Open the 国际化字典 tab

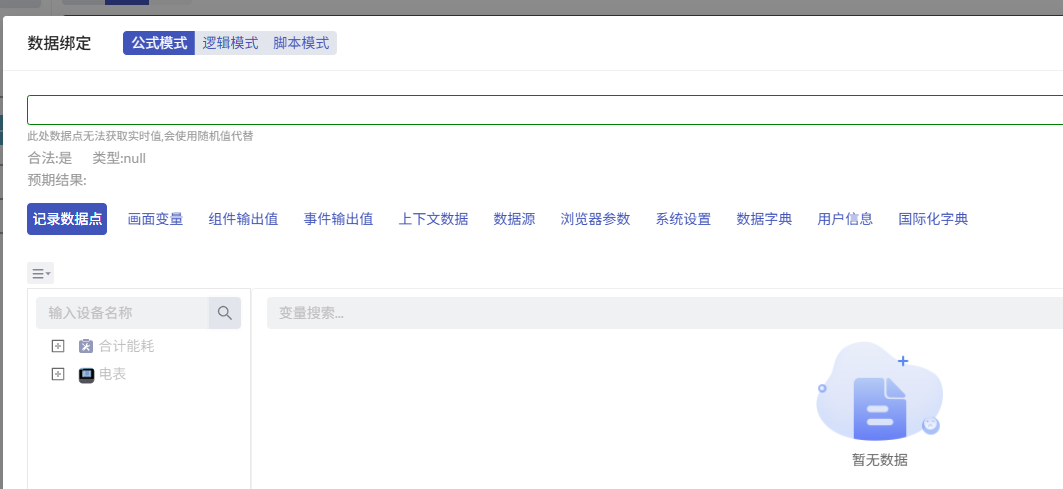[x=934, y=219]
